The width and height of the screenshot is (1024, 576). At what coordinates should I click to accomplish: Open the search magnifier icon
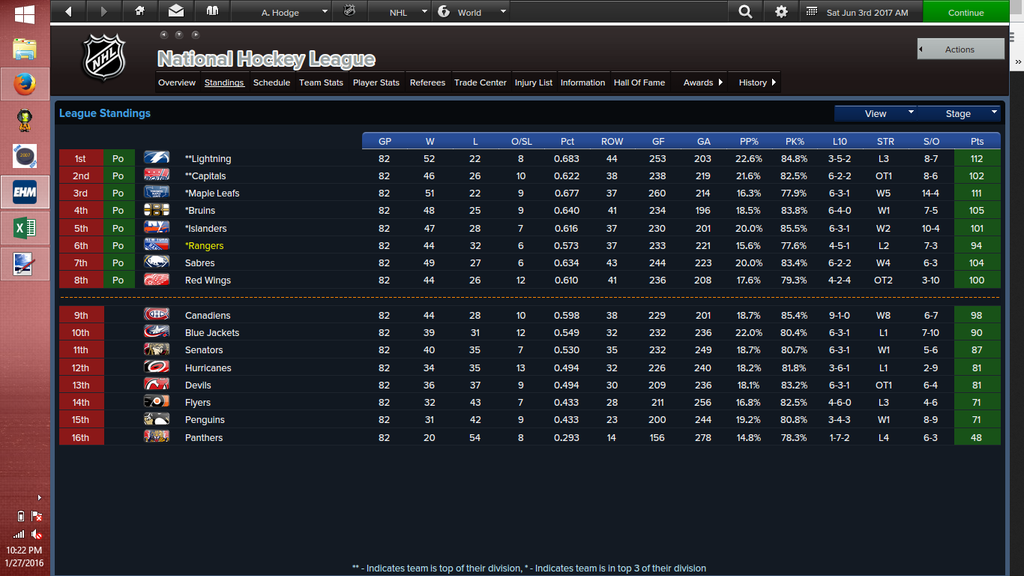coord(745,12)
